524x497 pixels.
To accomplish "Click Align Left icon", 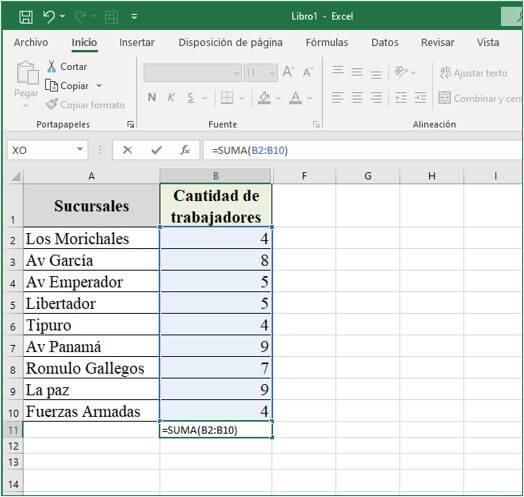I will click(x=338, y=98).
